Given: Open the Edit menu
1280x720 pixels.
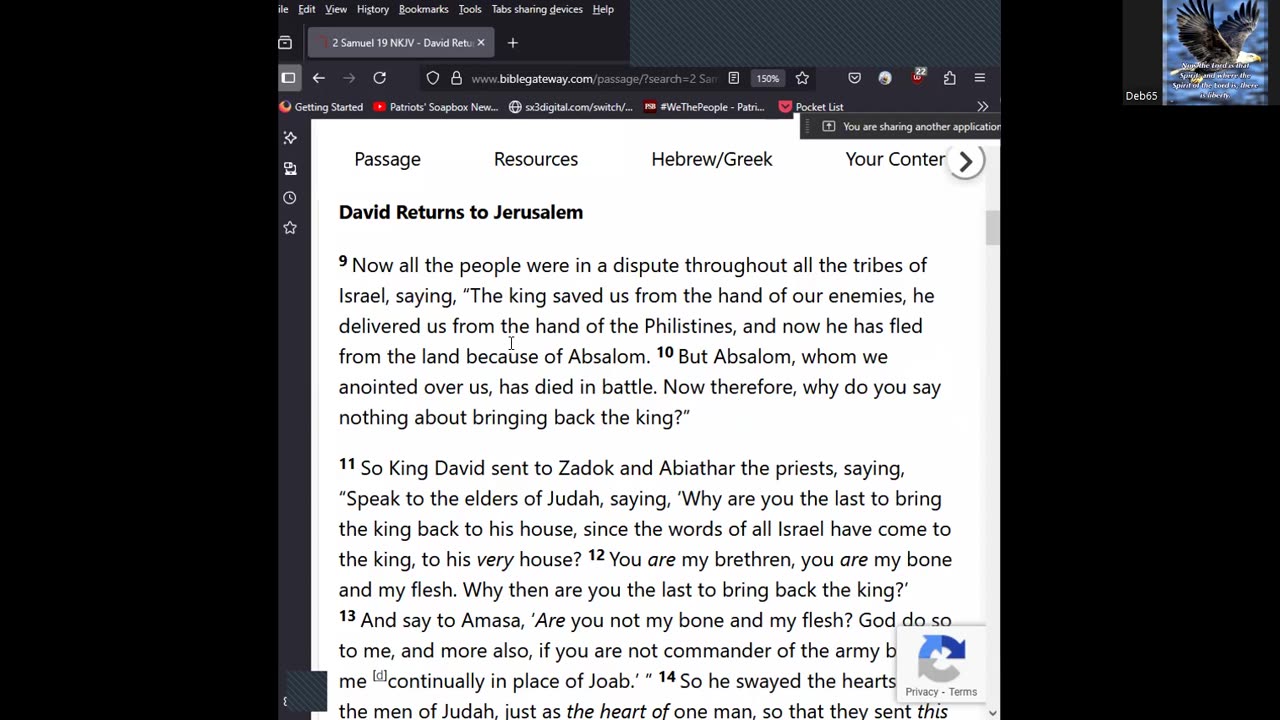Looking at the screenshot, I should pyautogui.click(x=307, y=9).
